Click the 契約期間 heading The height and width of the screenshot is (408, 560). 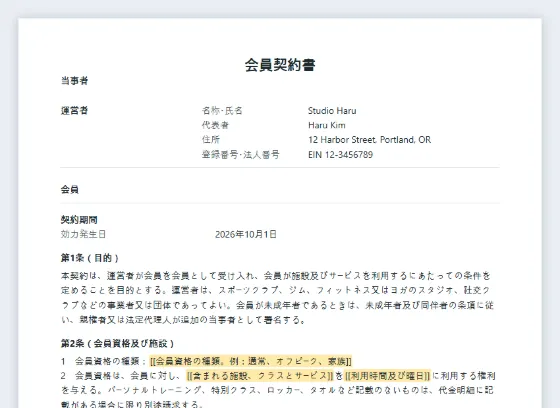pos(79,220)
